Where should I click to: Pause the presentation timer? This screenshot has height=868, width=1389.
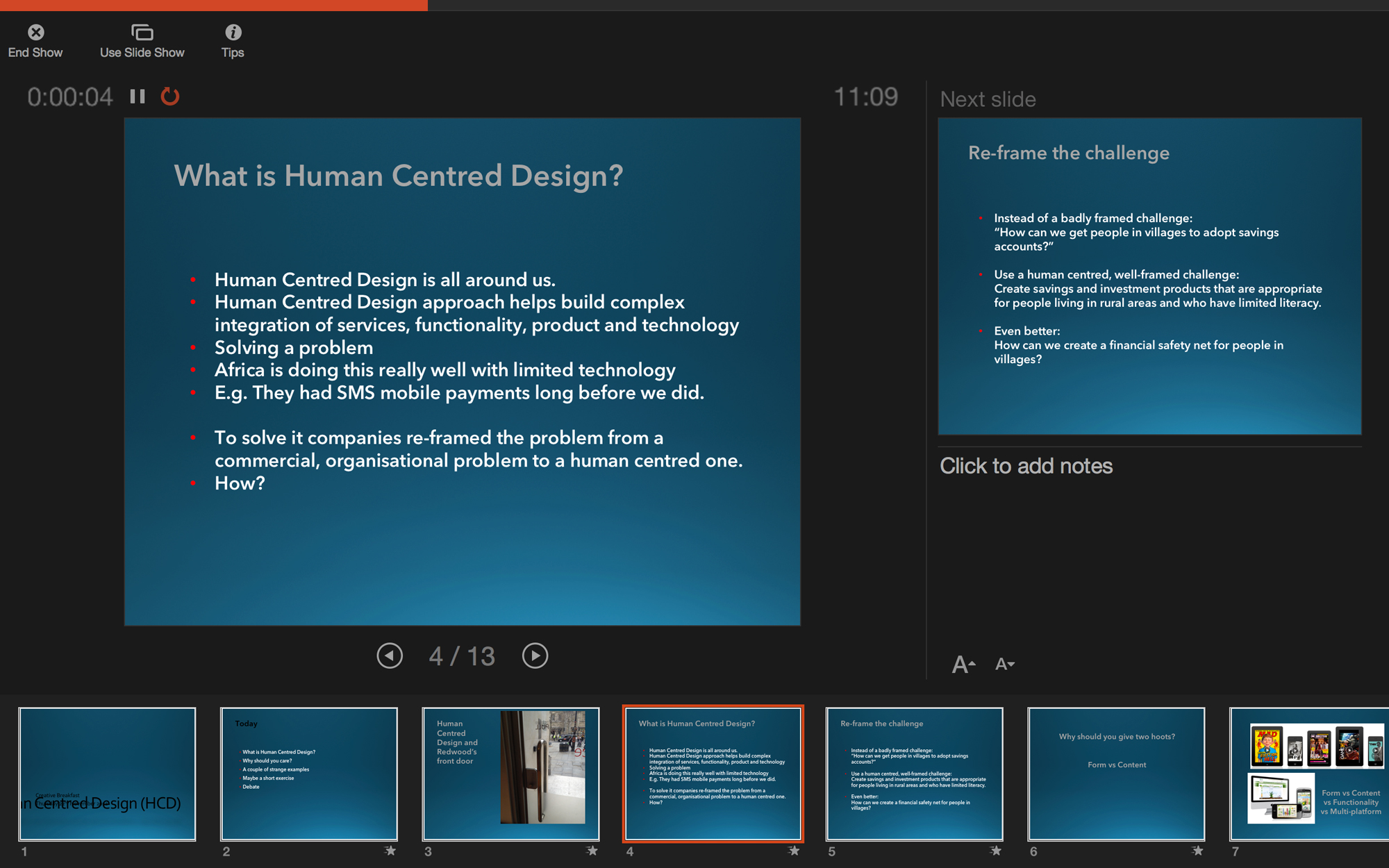(x=137, y=97)
